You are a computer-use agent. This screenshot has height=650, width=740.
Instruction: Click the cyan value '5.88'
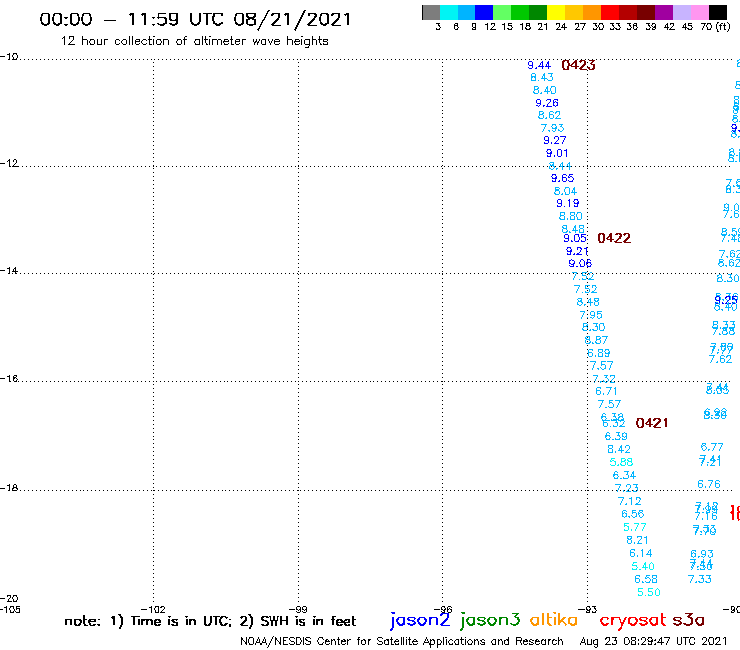coord(621,462)
